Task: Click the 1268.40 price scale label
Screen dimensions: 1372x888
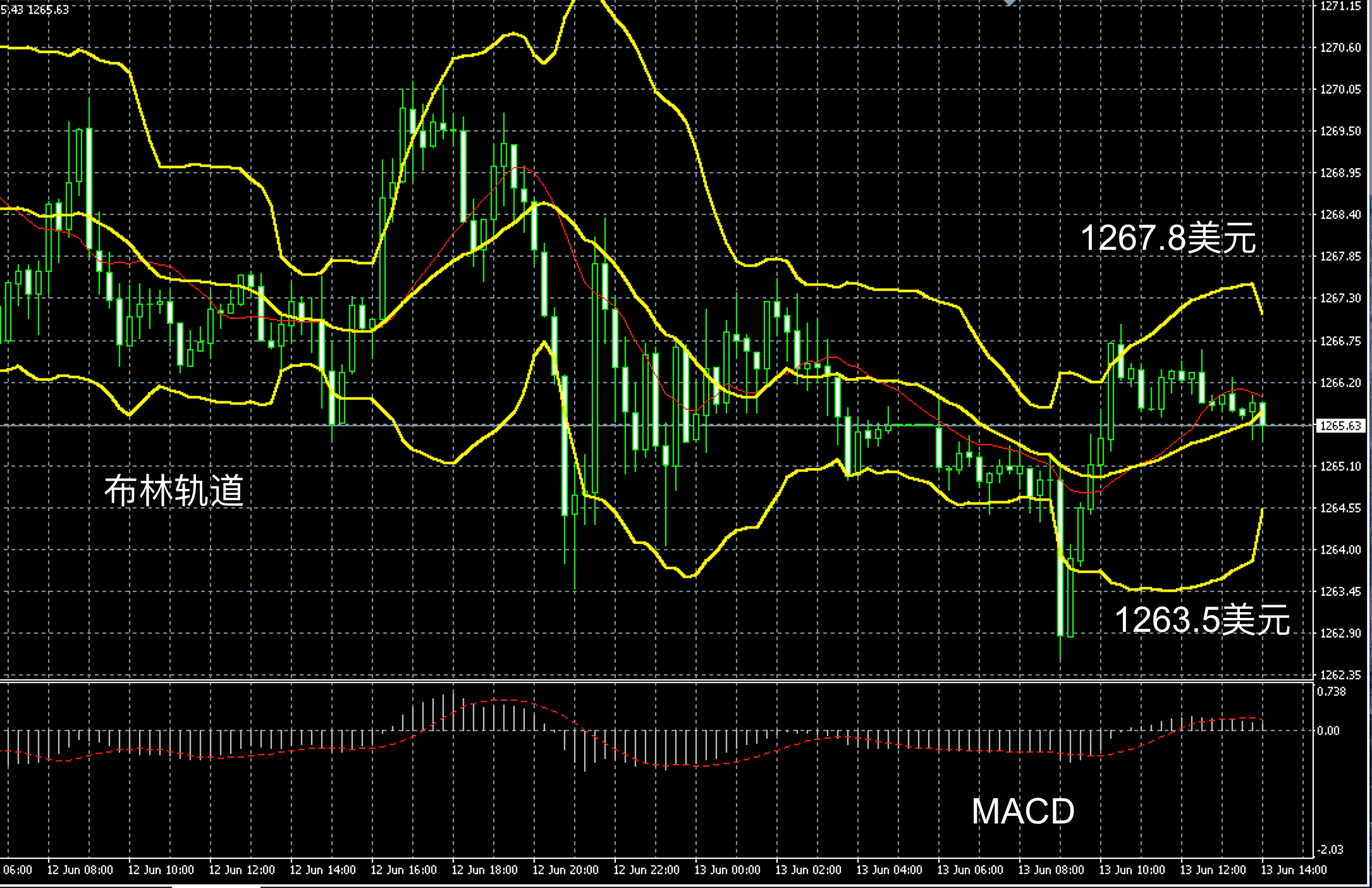Action: point(1340,215)
